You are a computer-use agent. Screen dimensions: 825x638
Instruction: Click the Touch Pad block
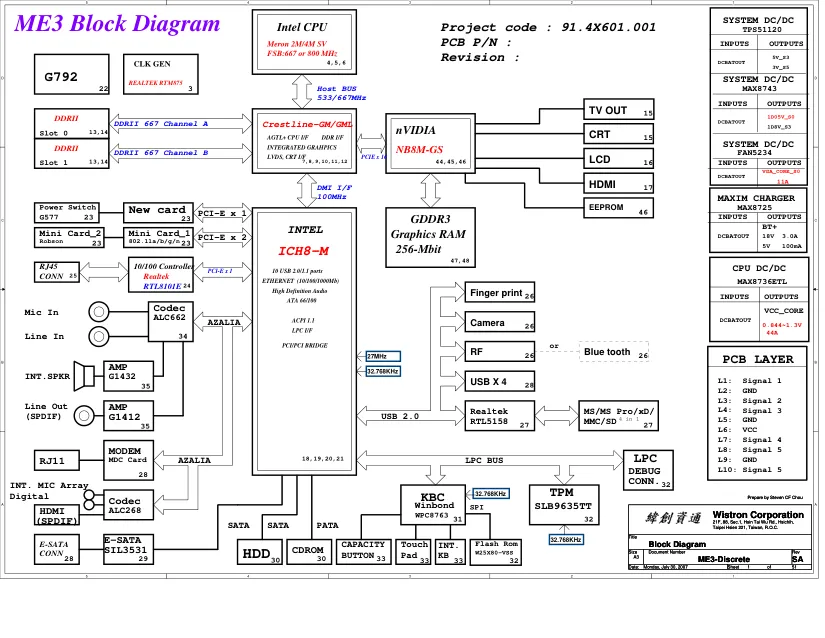[413, 552]
